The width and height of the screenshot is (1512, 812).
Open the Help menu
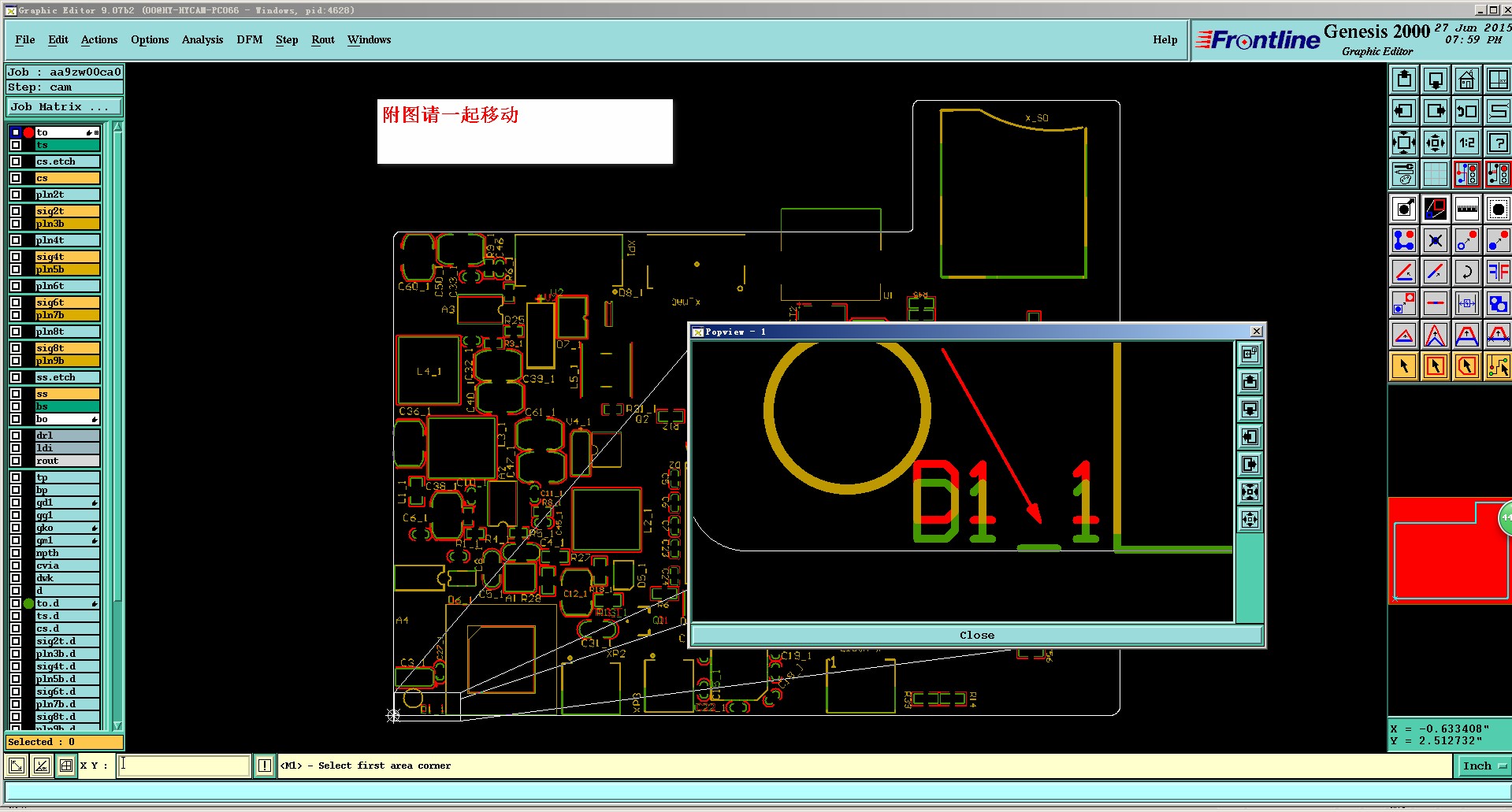coord(1165,39)
